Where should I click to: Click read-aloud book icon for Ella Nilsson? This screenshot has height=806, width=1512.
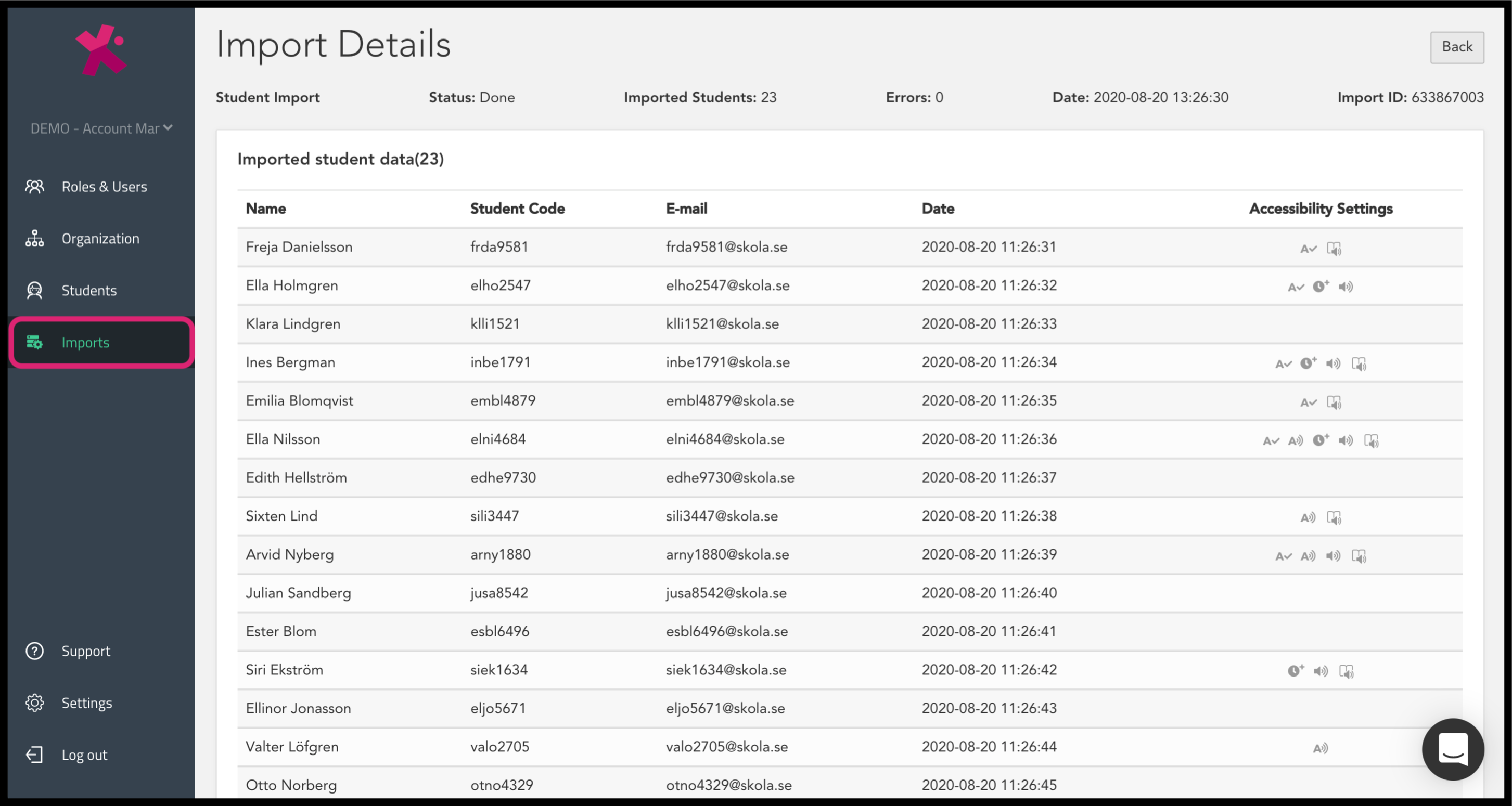point(1371,440)
